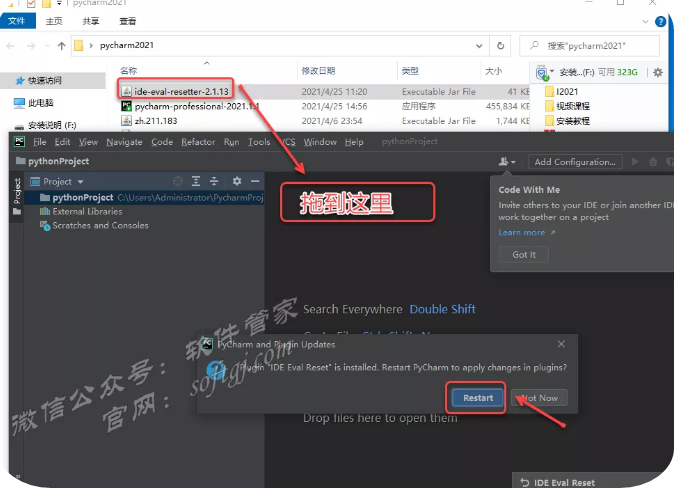
Task: Click the pycharm2021 address bar path
Action: pos(127,45)
